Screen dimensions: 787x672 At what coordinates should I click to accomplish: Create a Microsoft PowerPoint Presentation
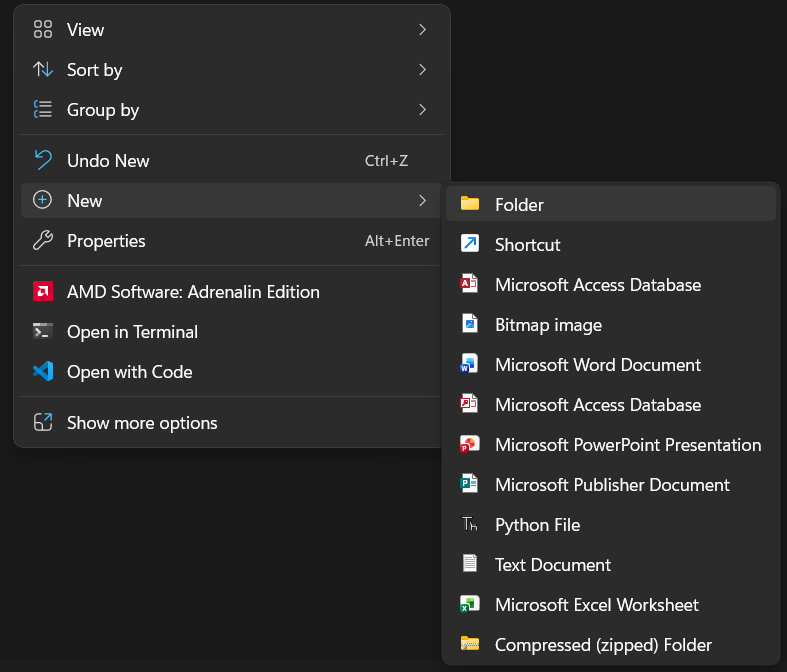611,445
